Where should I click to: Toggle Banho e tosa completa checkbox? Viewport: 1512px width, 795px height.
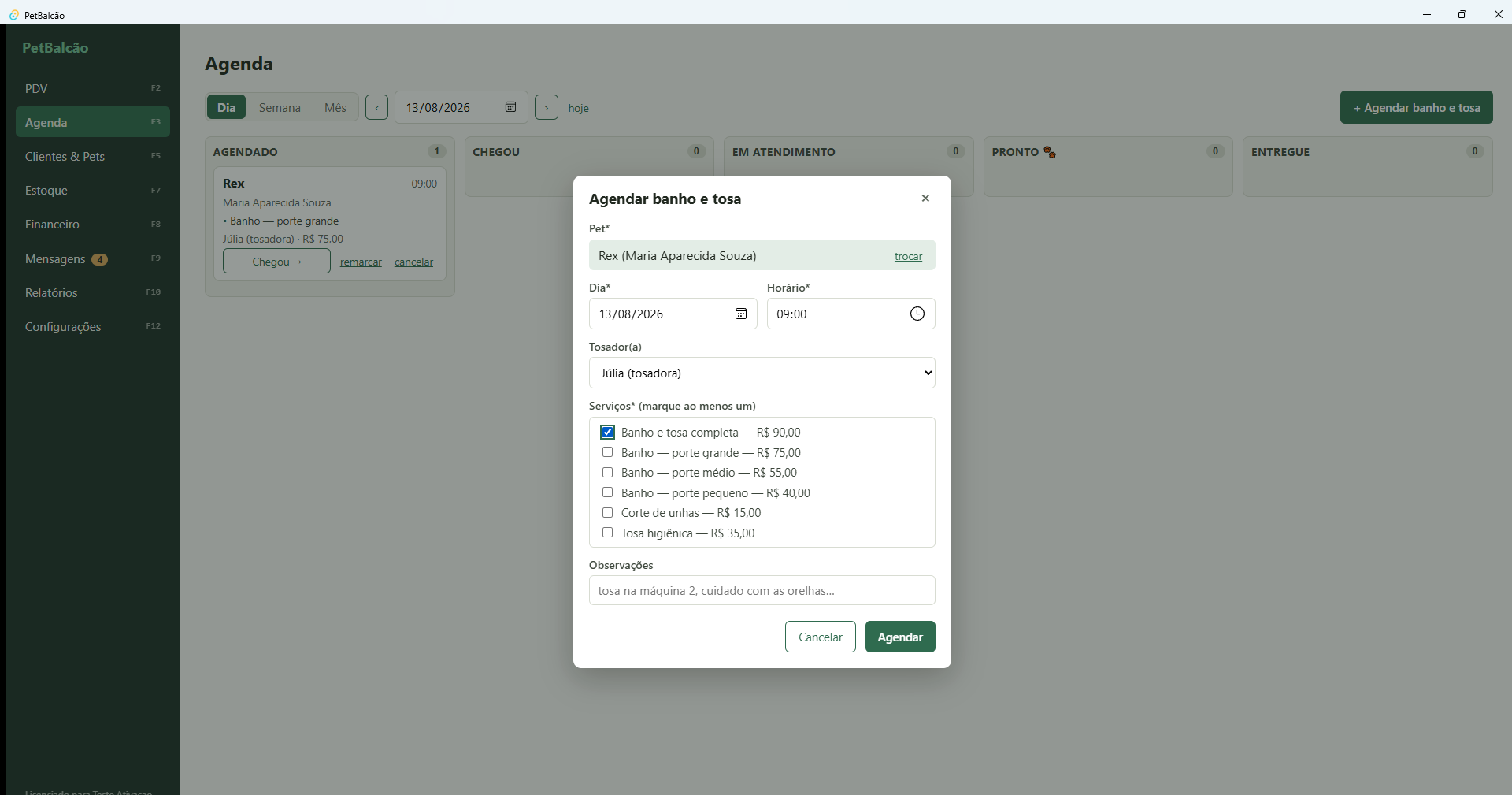coord(607,432)
